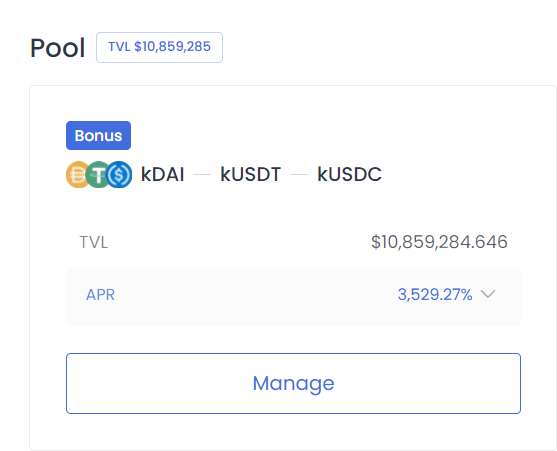
Task: Select the kDAI token name
Action: pyautogui.click(x=163, y=174)
